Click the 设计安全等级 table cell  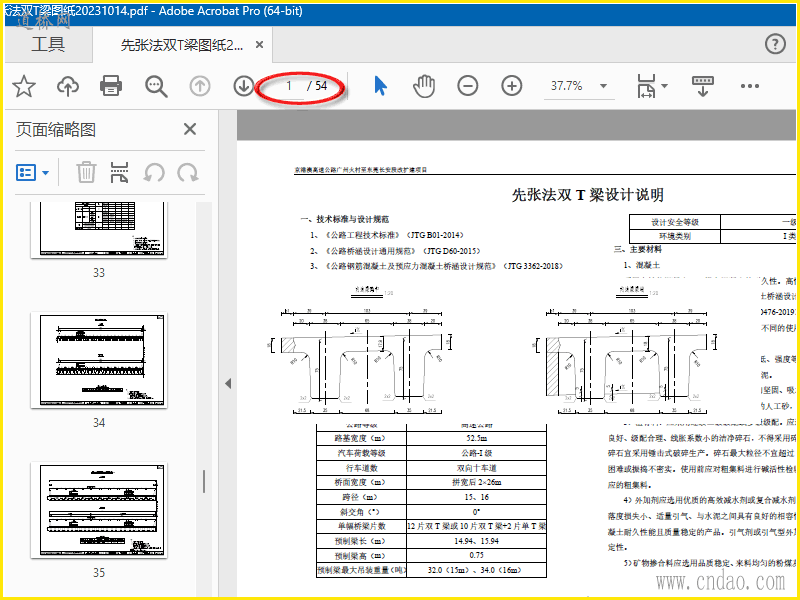674,222
